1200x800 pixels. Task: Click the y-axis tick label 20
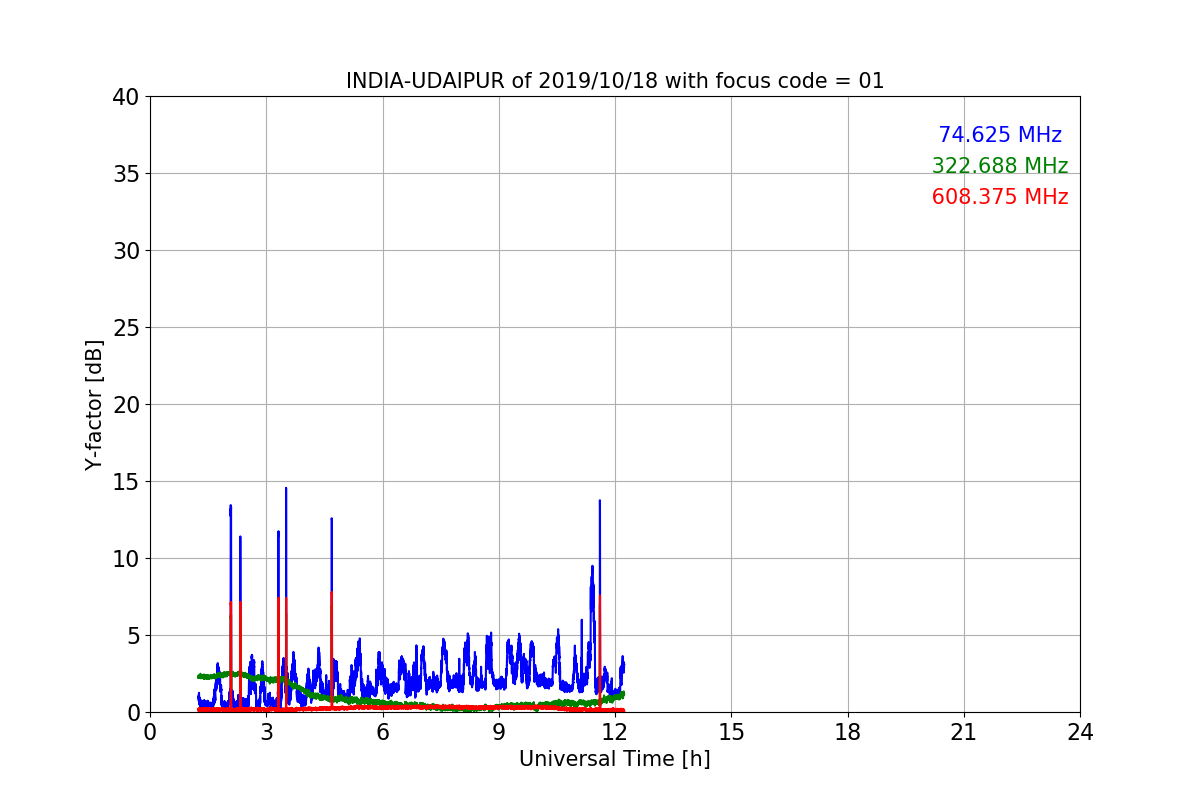(x=125, y=405)
